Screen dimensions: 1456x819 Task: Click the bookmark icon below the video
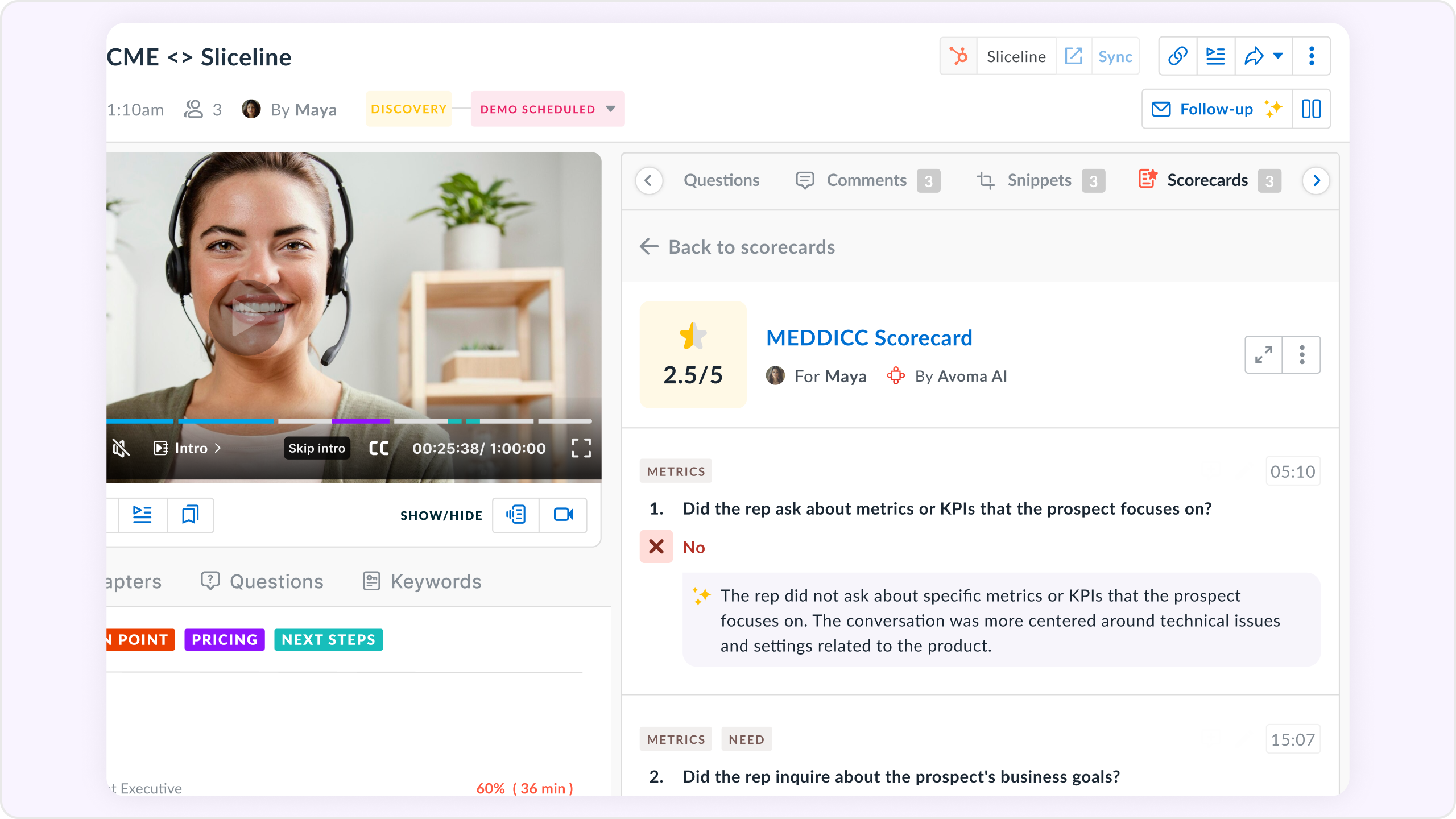pos(190,515)
